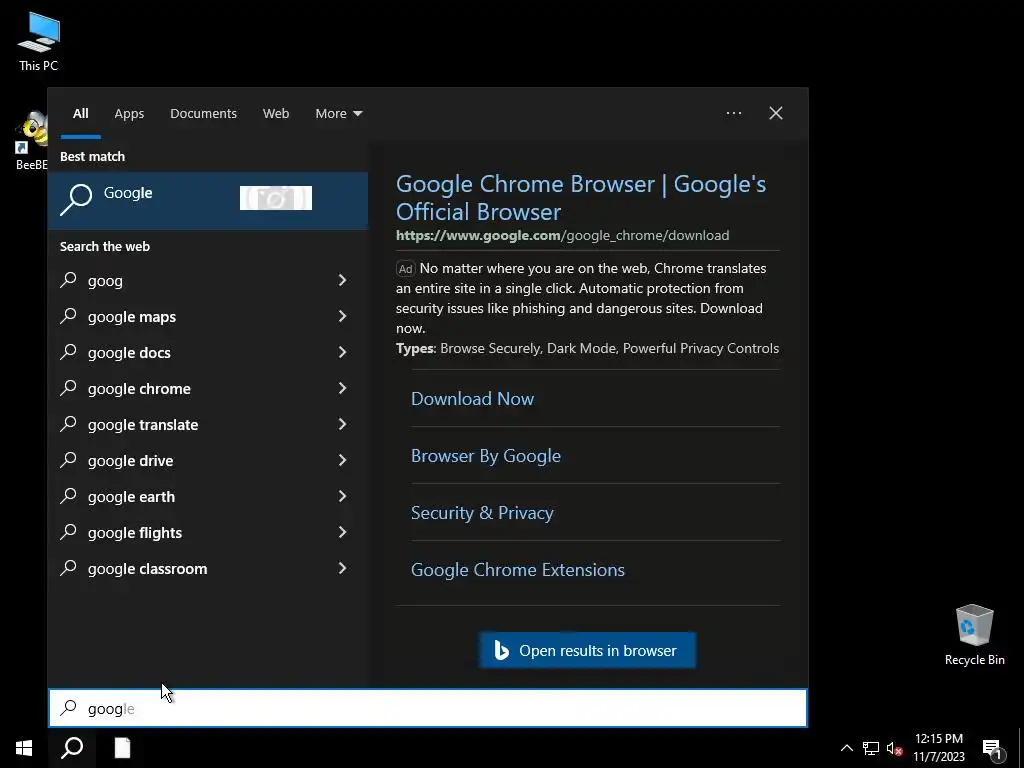This screenshot has height=768, width=1024.
Task: Click the Browser By Google link
Action: click(x=485, y=455)
